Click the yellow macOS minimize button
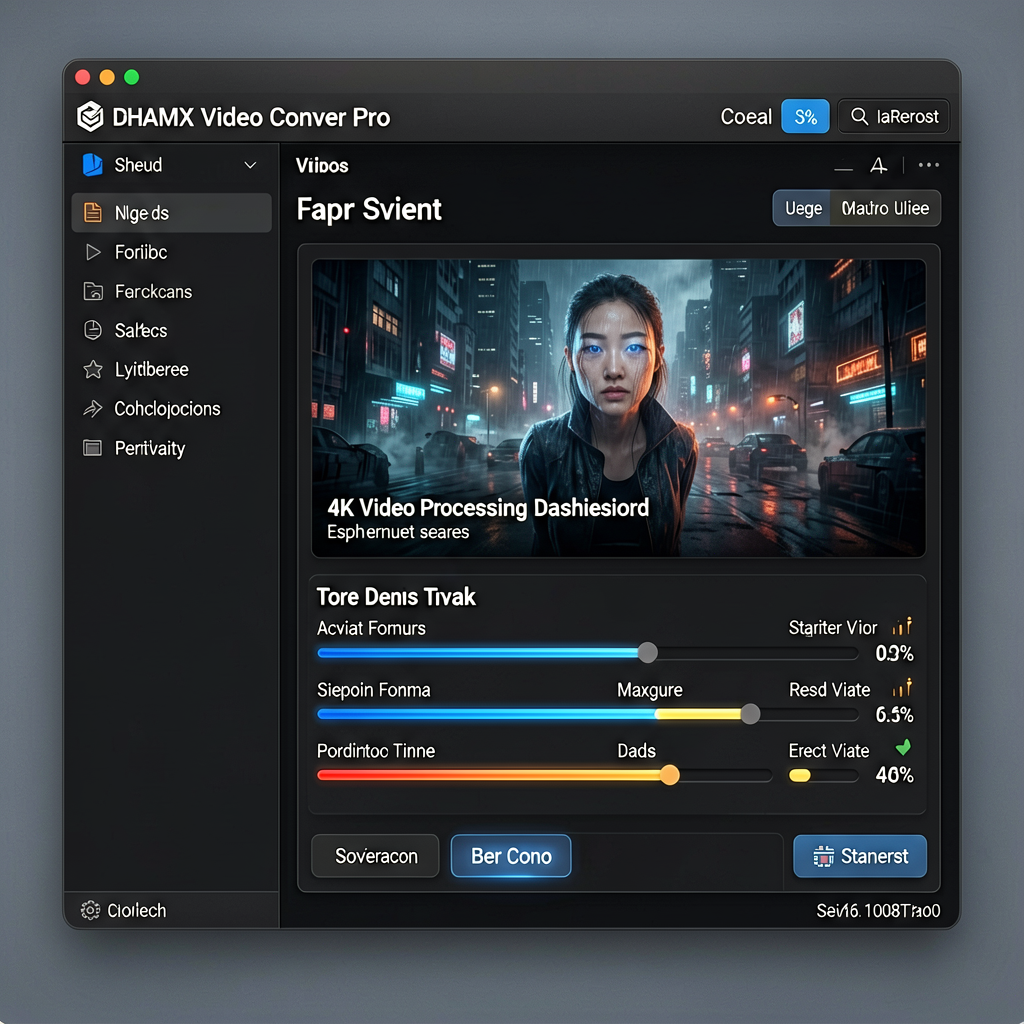 pyautogui.click(x=107, y=77)
